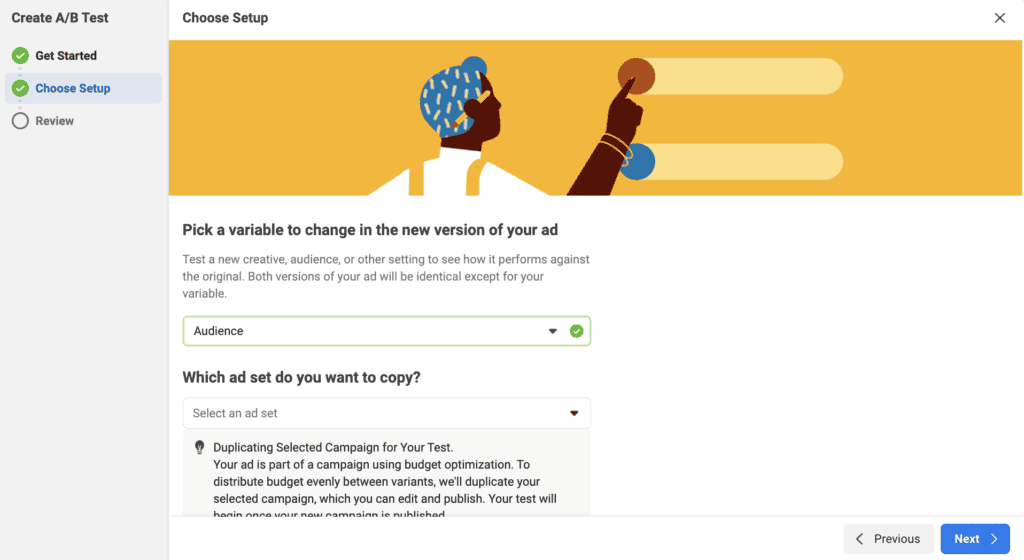Click the Previous button
The width and height of the screenshot is (1024, 560).
pyautogui.click(x=888, y=538)
